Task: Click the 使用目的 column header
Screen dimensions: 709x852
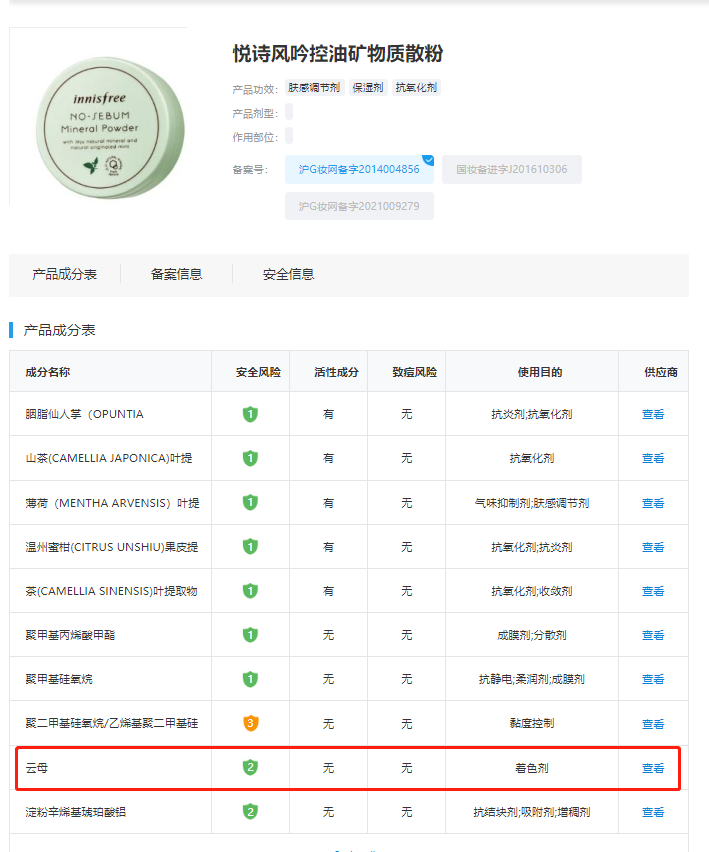Action: tap(539, 372)
